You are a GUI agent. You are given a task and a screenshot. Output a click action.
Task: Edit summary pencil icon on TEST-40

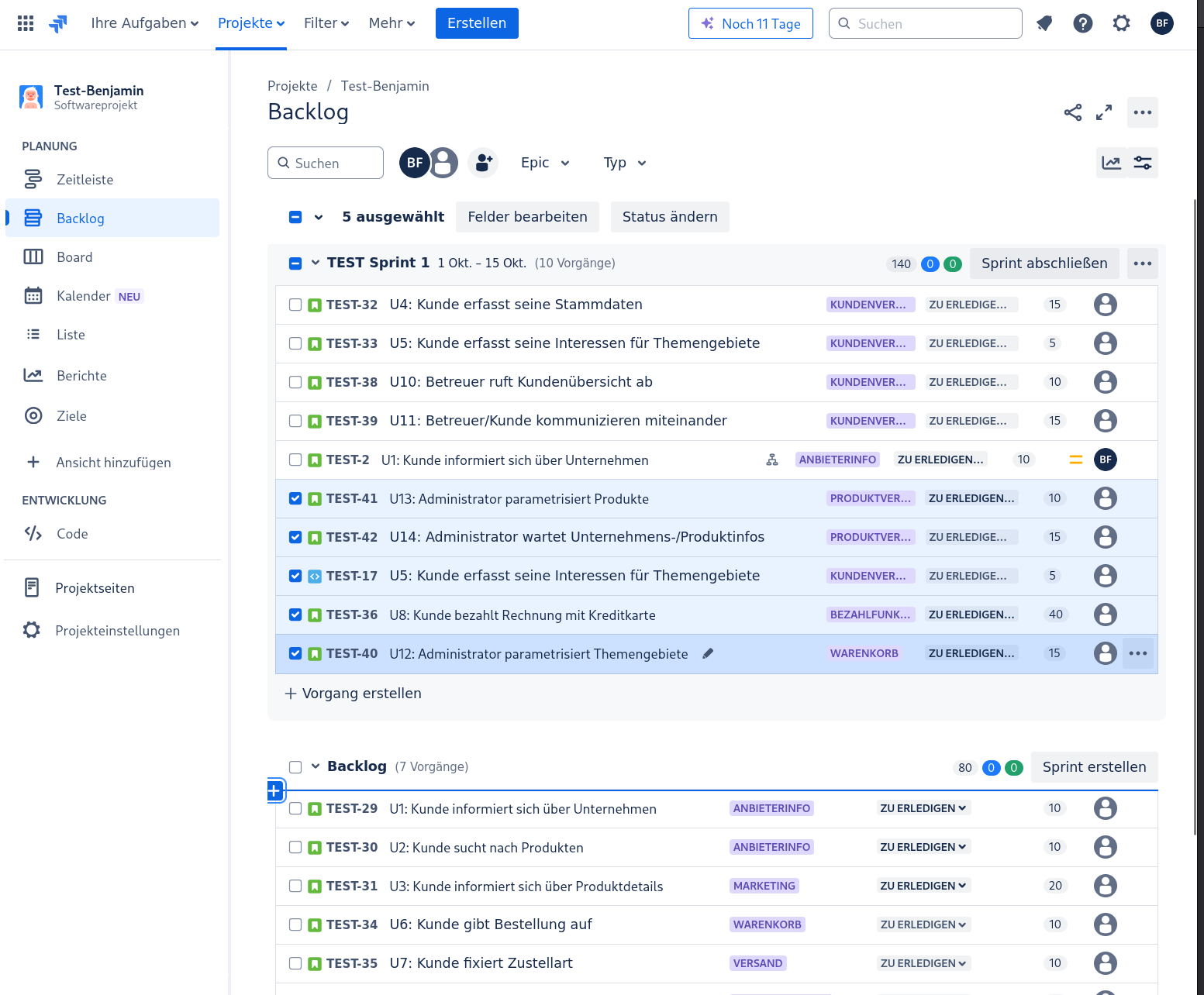pos(708,653)
